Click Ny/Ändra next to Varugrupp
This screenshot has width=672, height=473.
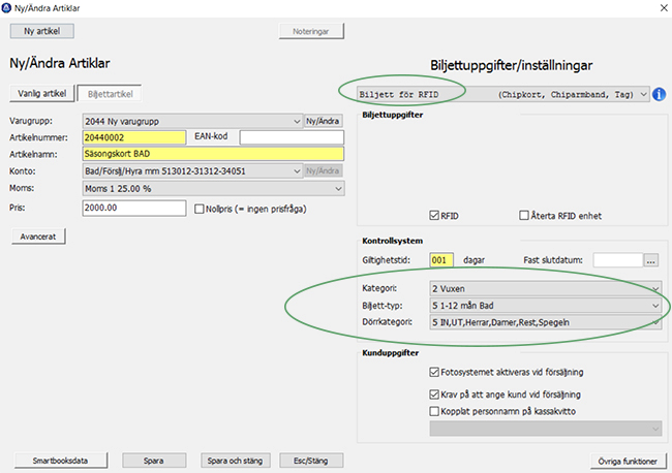click(x=323, y=121)
